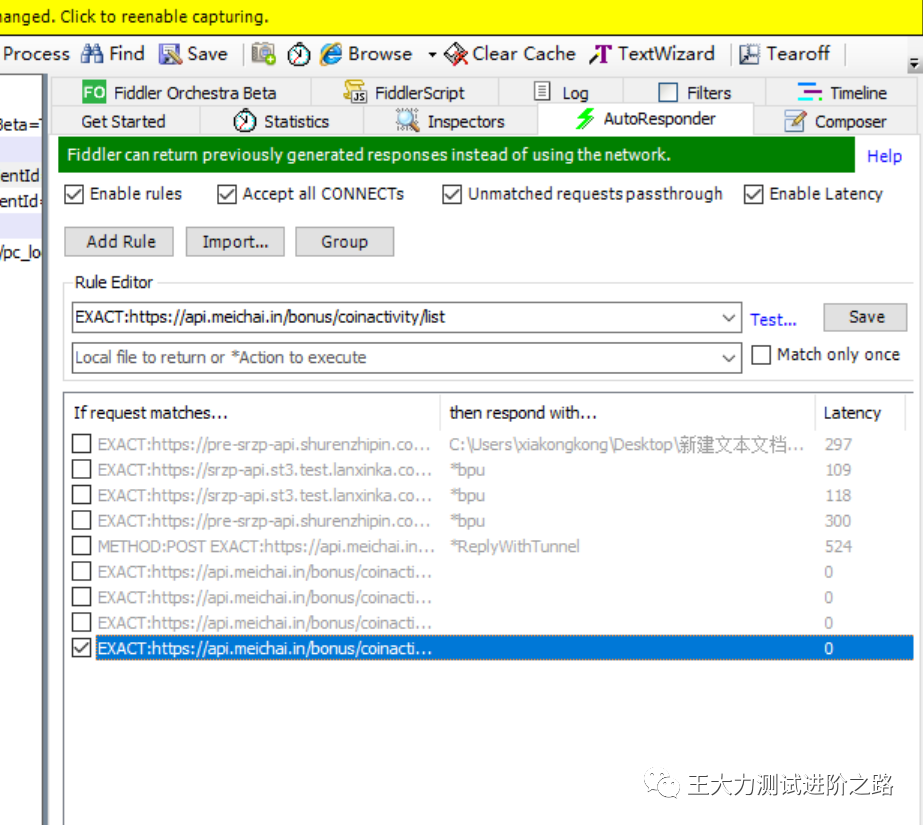Click the Group button
Image resolution: width=923 pixels, height=825 pixels.
click(x=344, y=242)
